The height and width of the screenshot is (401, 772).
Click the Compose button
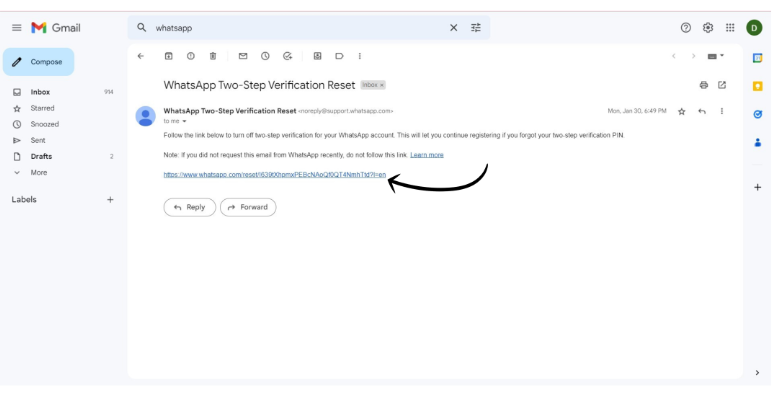point(38,62)
